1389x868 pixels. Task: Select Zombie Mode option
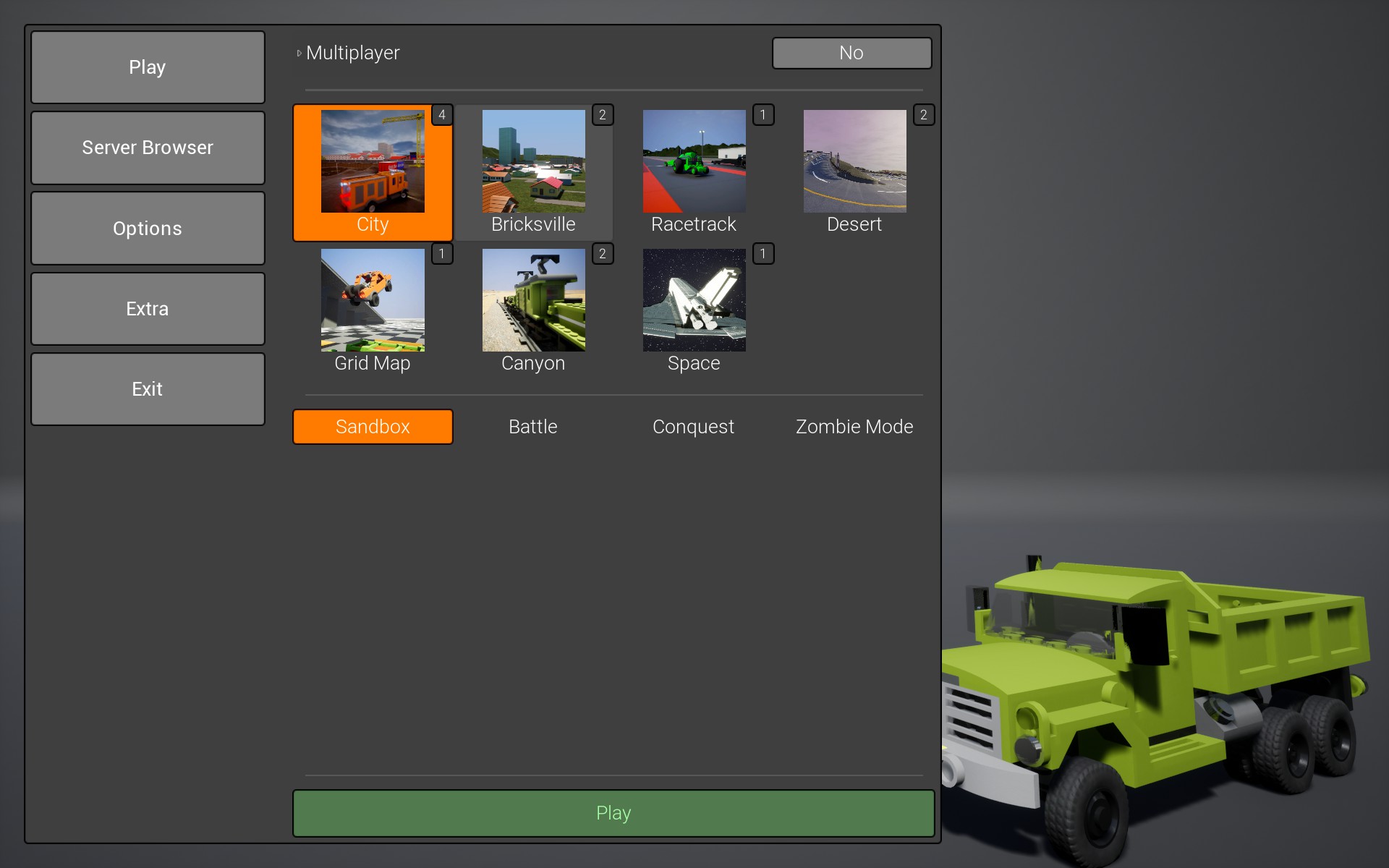click(854, 427)
